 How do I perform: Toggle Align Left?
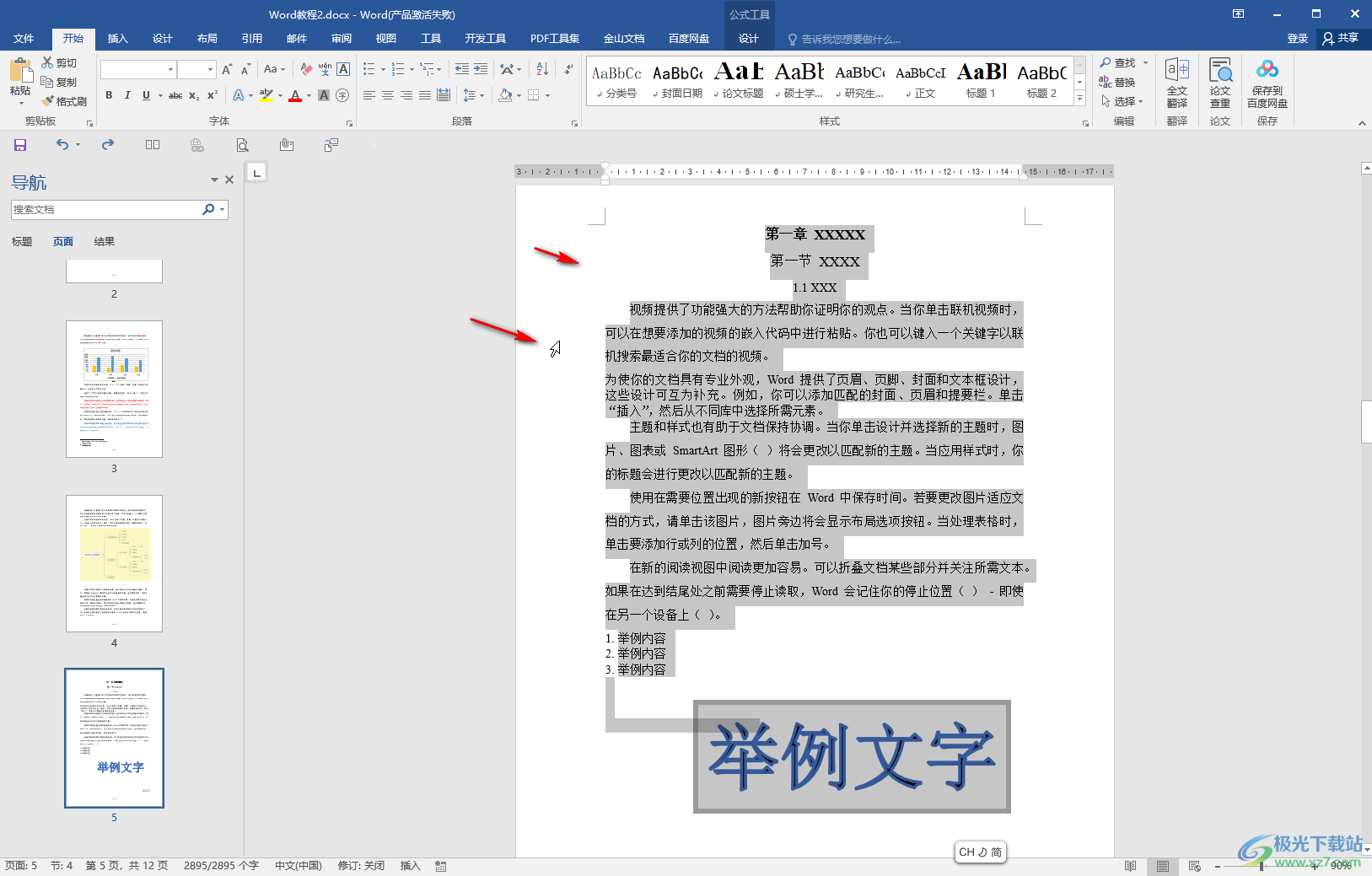[x=369, y=95]
